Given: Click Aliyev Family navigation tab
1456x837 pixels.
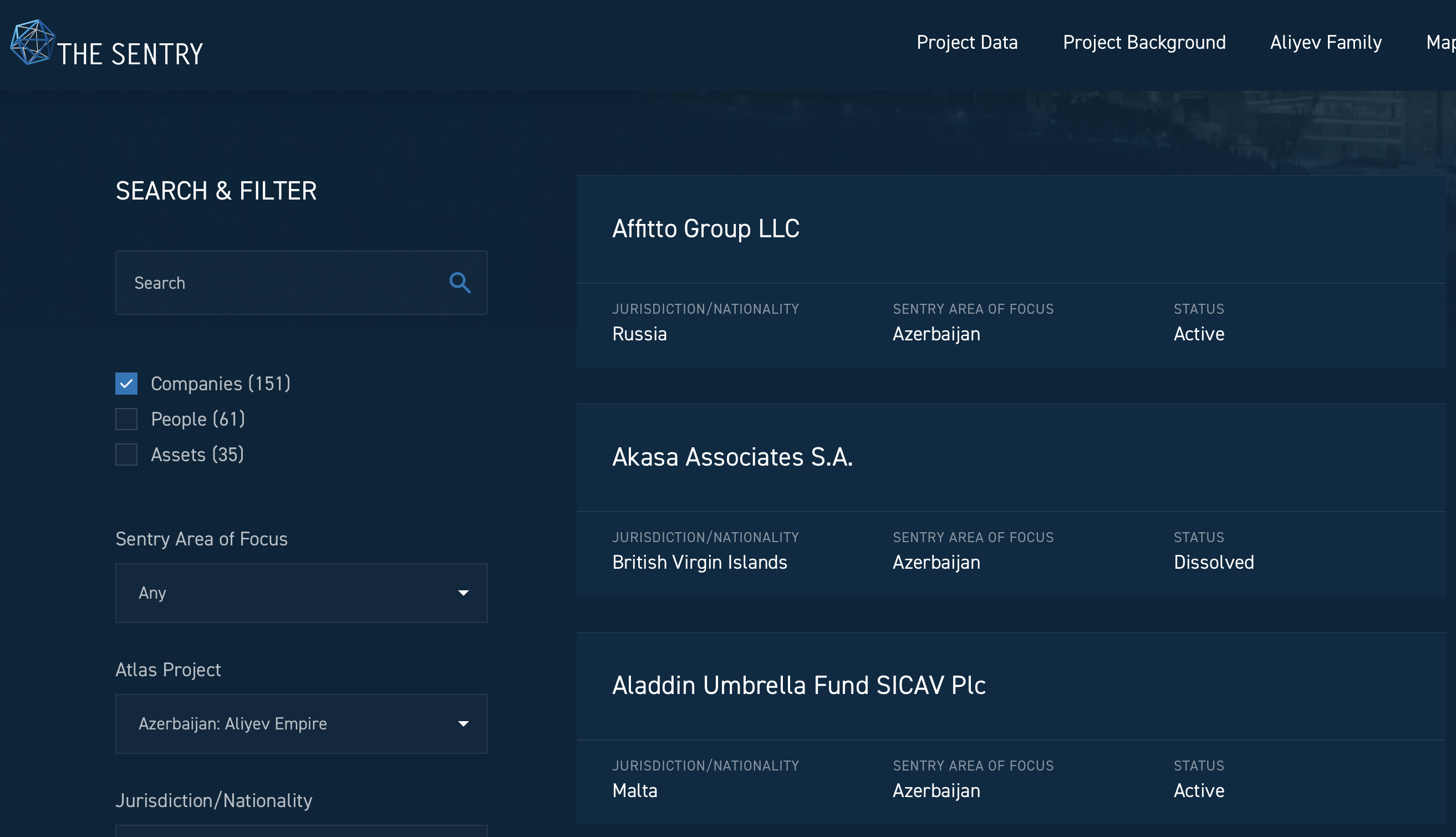Looking at the screenshot, I should pyautogui.click(x=1326, y=43).
